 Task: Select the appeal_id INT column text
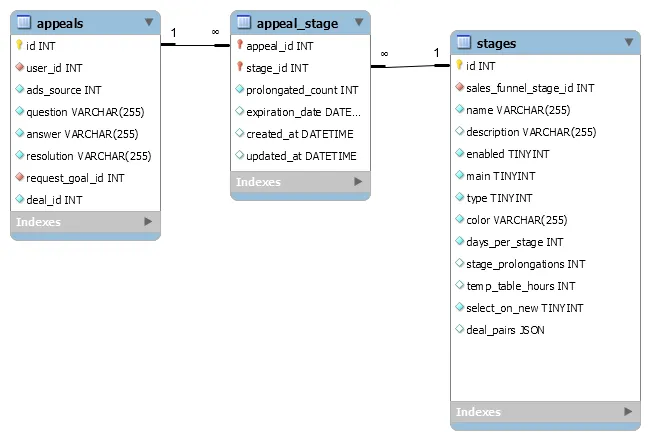point(280,46)
